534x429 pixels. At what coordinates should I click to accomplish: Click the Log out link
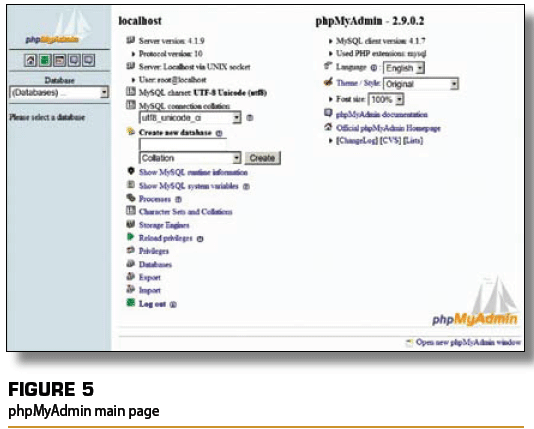[152, 304]
